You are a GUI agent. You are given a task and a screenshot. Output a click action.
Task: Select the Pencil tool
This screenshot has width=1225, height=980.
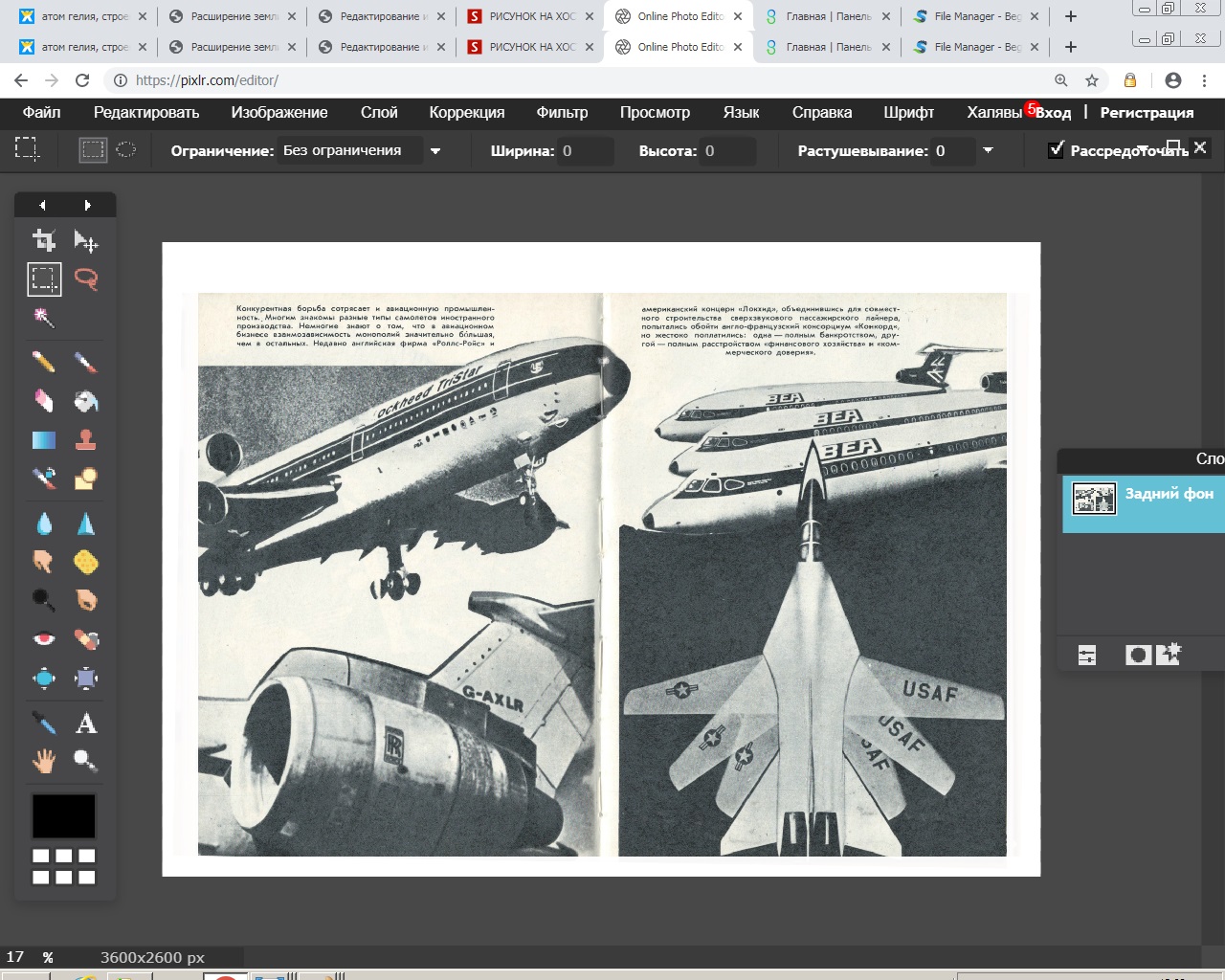point(44,362)
